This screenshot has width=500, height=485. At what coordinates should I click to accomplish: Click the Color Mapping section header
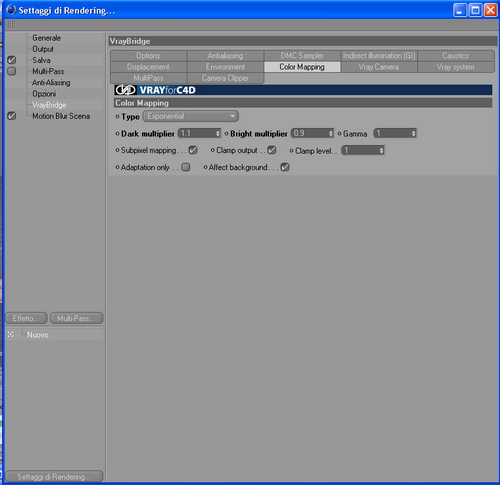pos(303,103)
